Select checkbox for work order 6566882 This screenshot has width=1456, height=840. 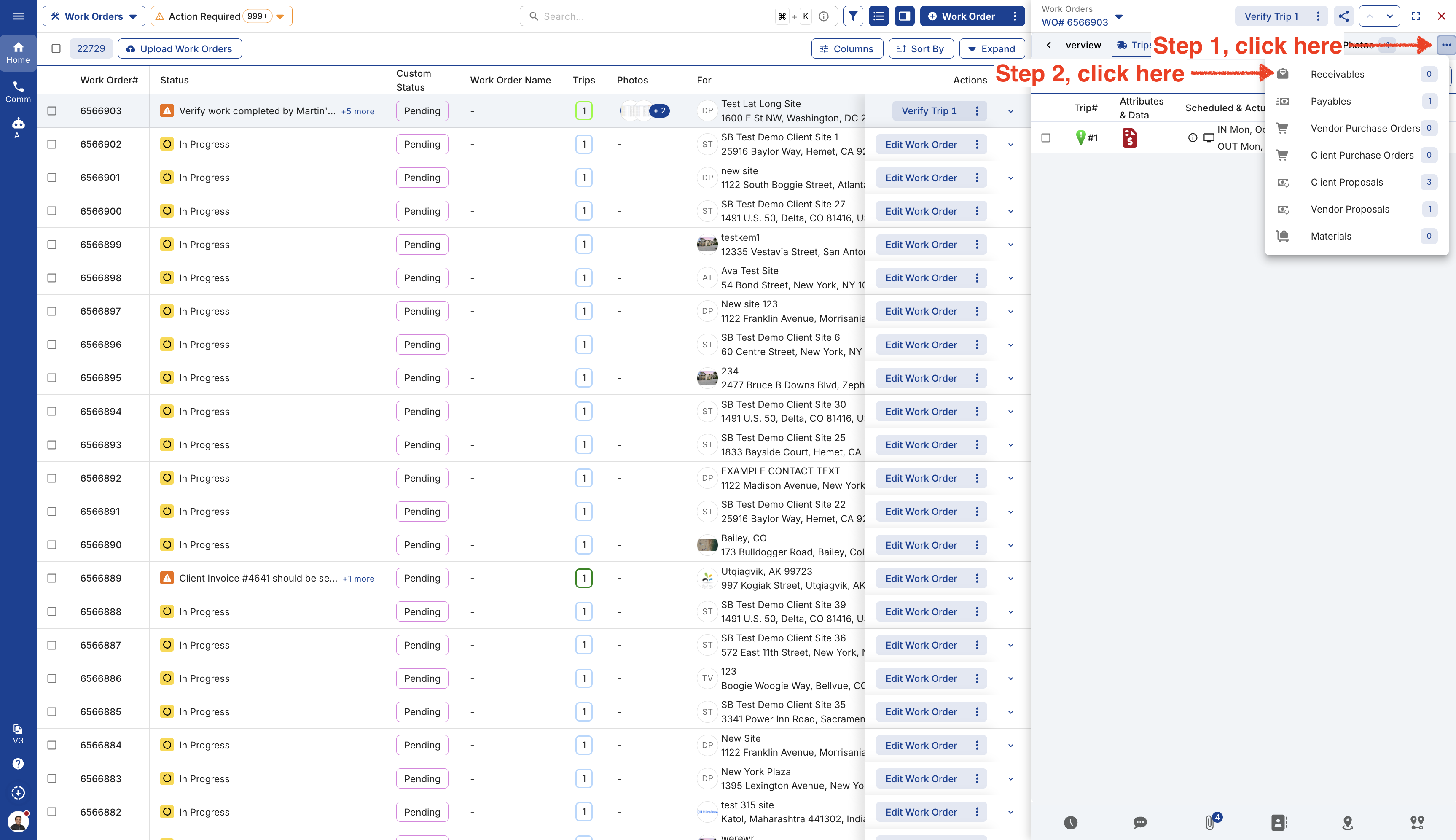(52, 812)
